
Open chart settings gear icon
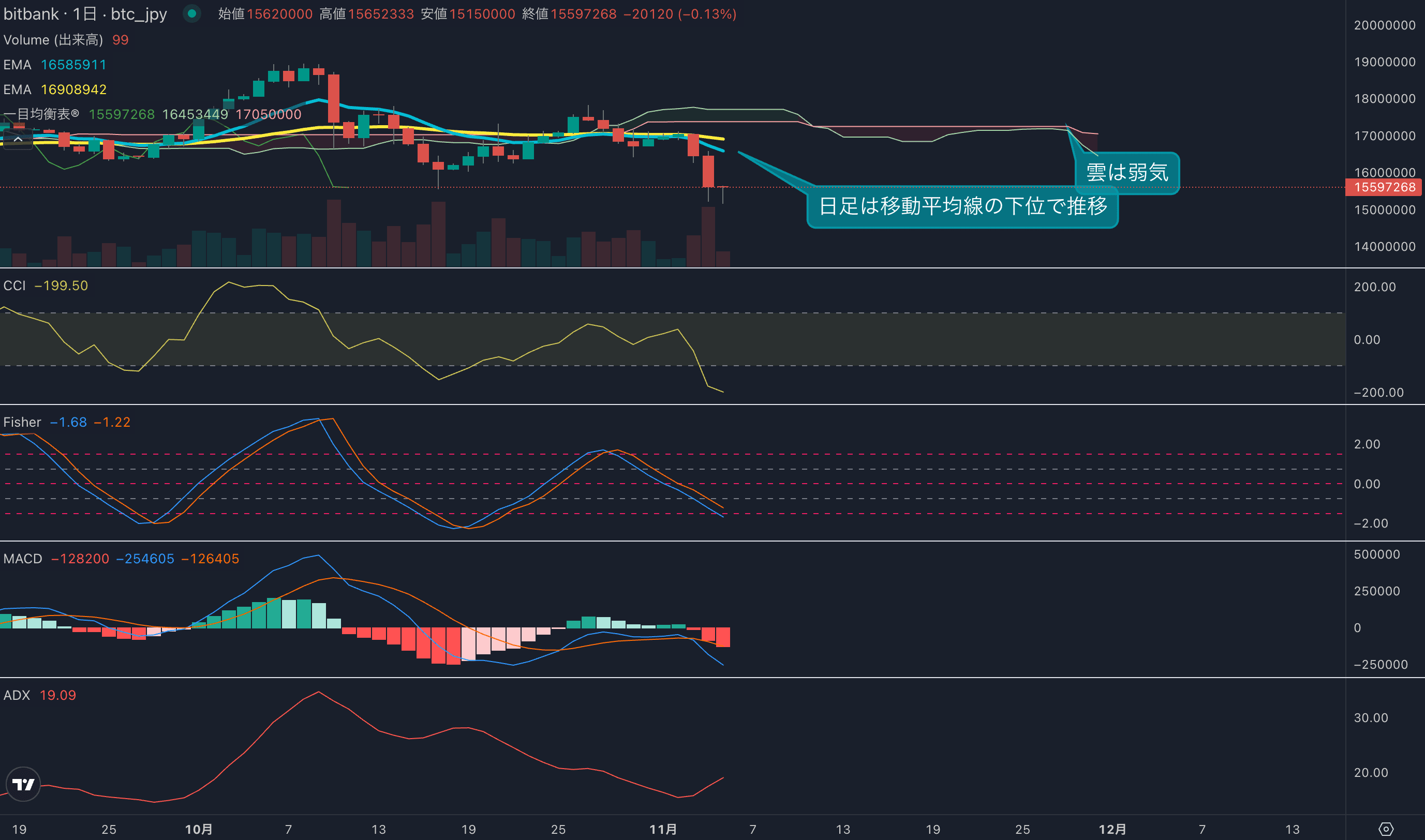[x=1385, y=829]
